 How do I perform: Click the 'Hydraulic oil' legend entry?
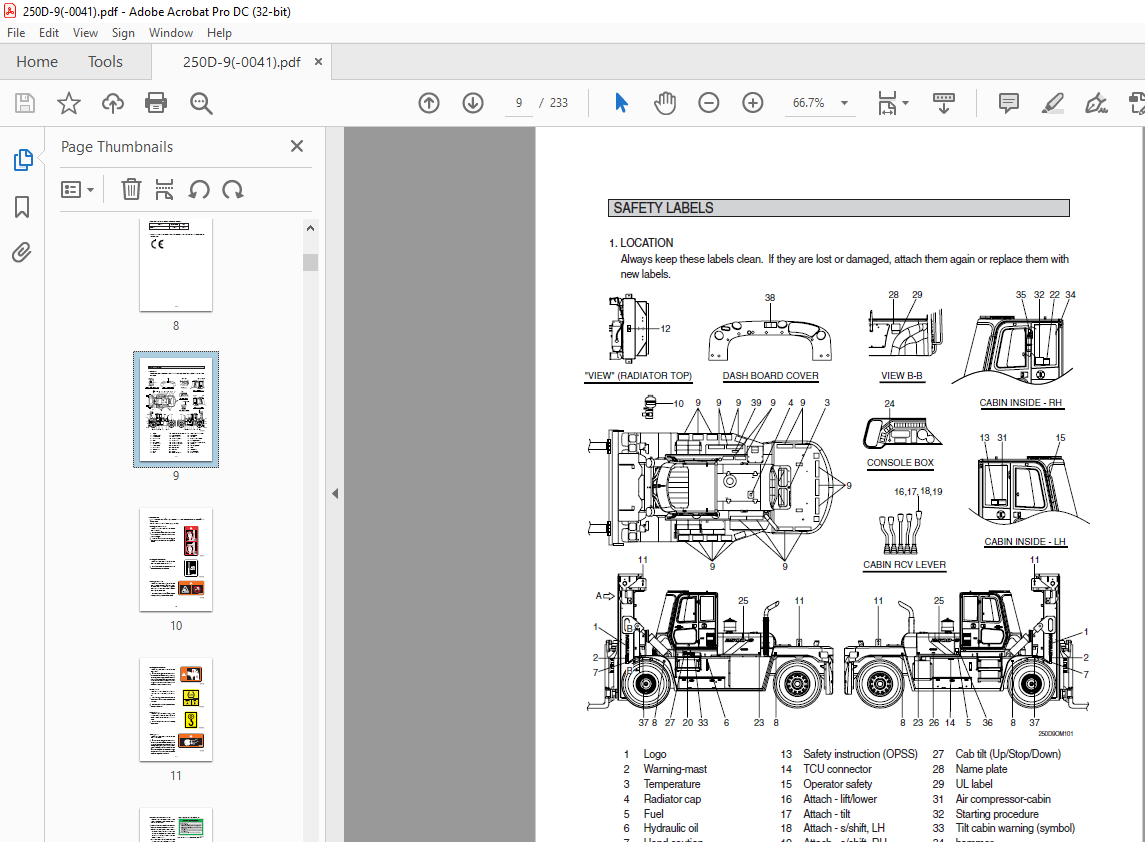[670, 829]
